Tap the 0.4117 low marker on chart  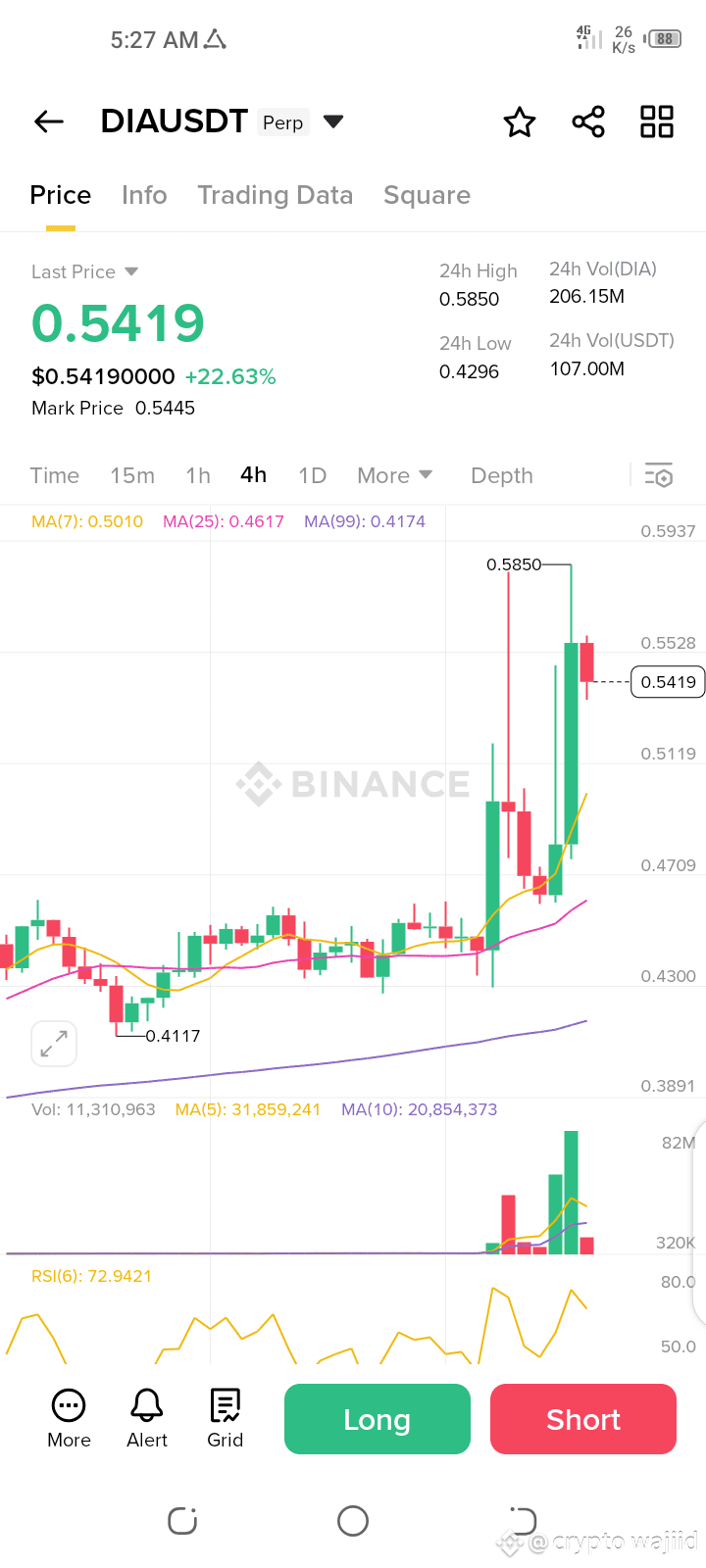pyautogui.click(x=173, y=1036)
